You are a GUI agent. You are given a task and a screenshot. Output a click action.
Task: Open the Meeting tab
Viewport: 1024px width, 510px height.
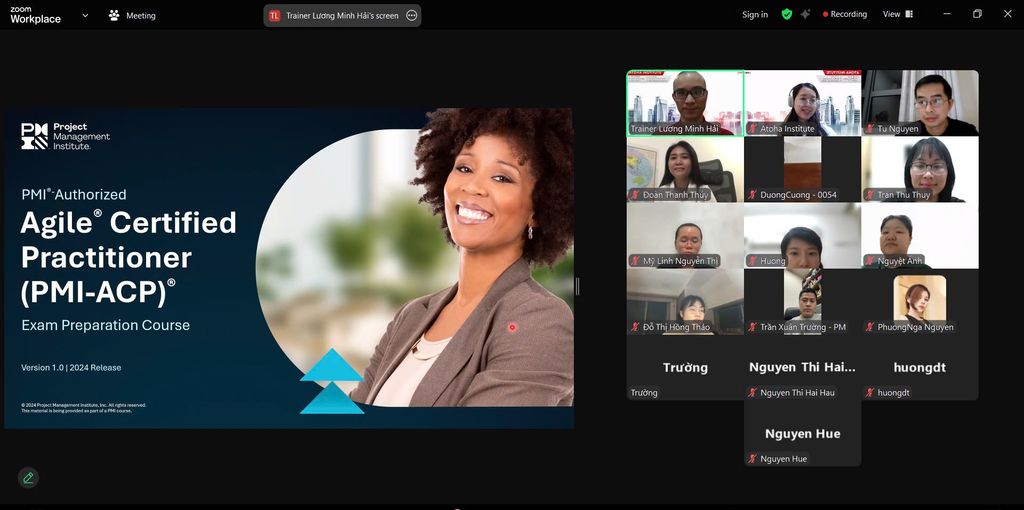pyautogui.click(x=140, y=16)
